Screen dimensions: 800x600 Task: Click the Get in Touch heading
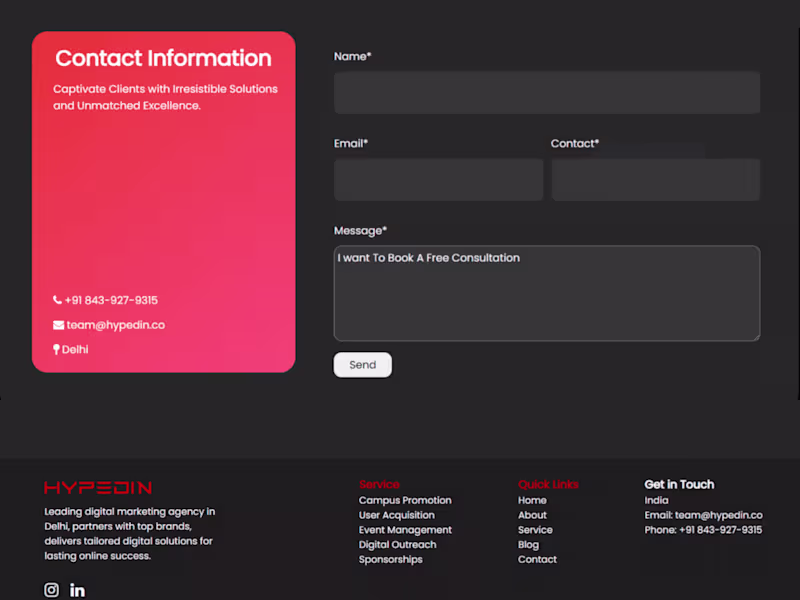[679, 485]
